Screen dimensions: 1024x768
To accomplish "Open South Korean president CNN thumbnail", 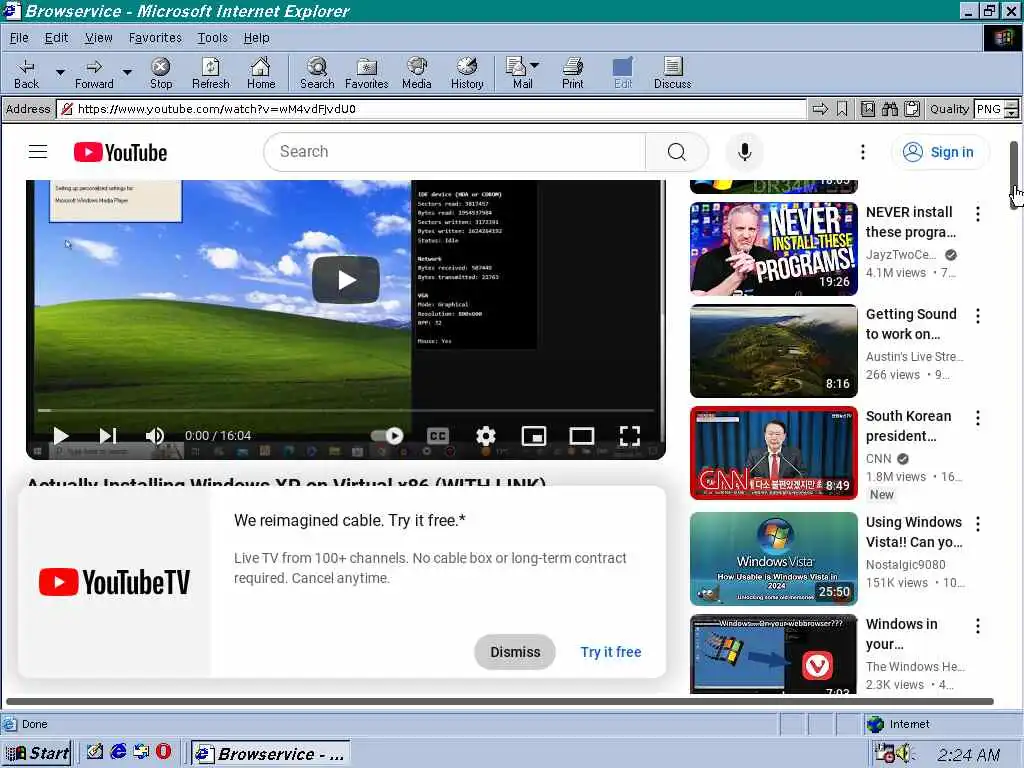I will point(774,453).
